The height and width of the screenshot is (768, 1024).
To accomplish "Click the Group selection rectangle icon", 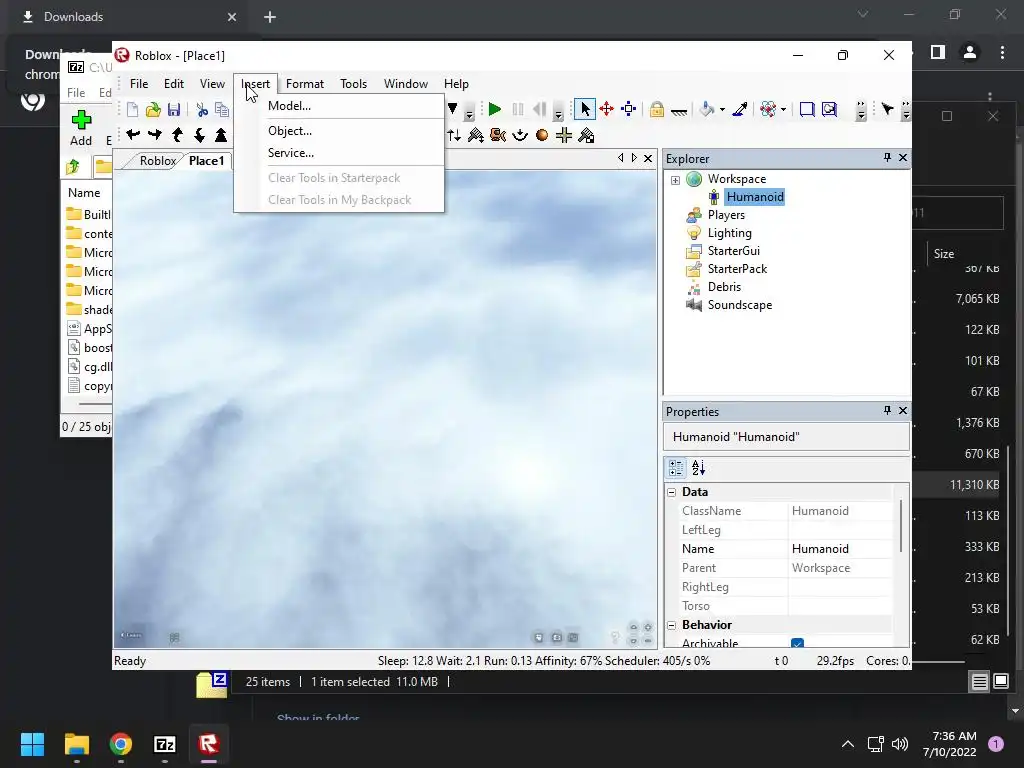I will (x=807, y=109).
